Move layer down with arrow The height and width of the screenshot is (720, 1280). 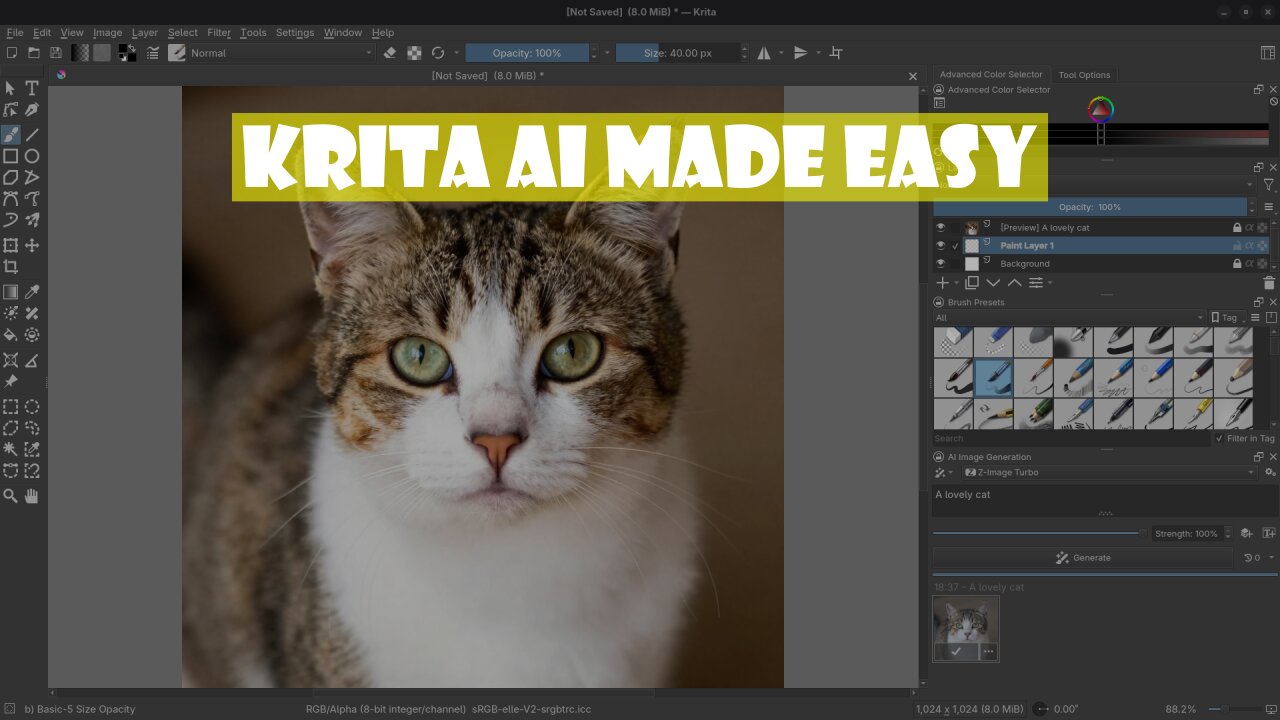pyautogui.click(x=993, y=283)
